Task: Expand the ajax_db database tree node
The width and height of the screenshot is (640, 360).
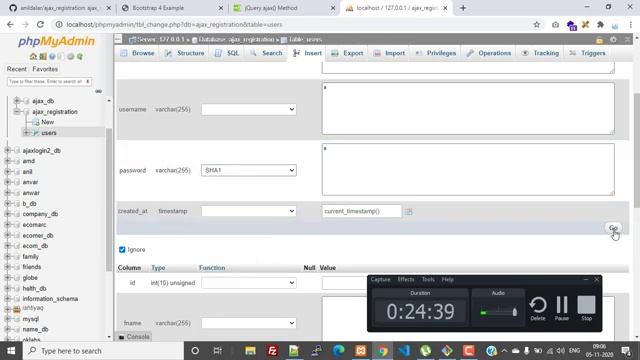Action: [16, 100]
